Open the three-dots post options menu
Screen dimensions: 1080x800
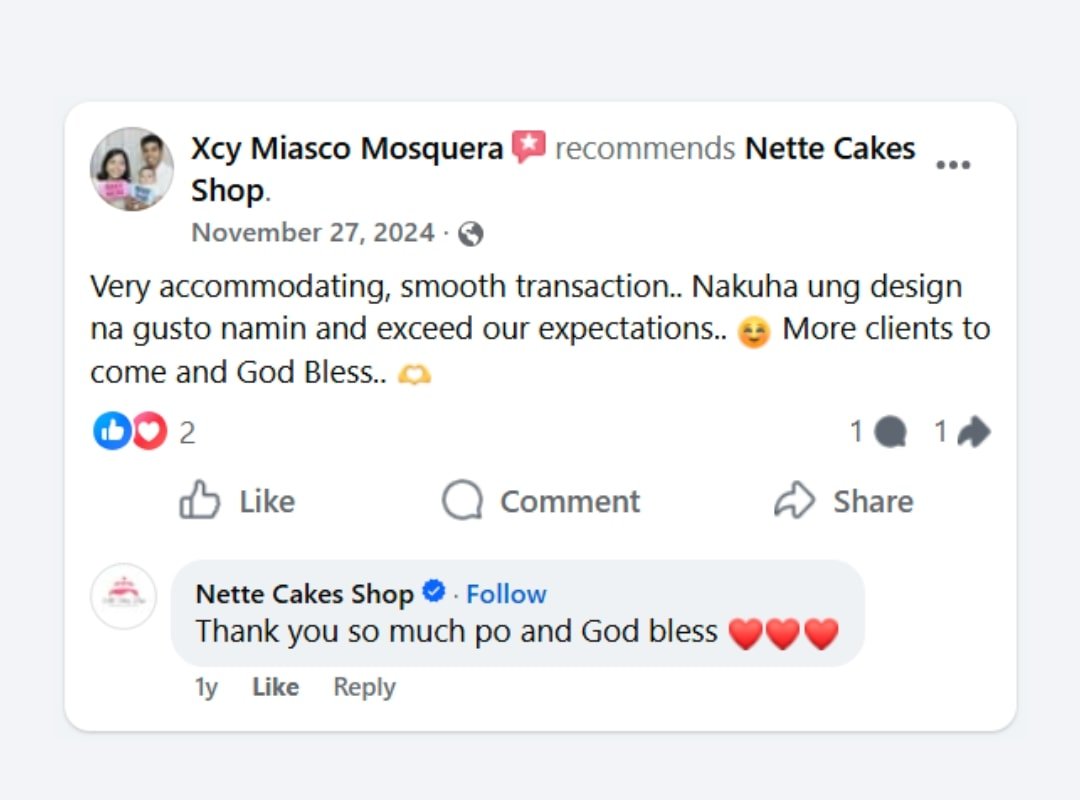(952, 166)
